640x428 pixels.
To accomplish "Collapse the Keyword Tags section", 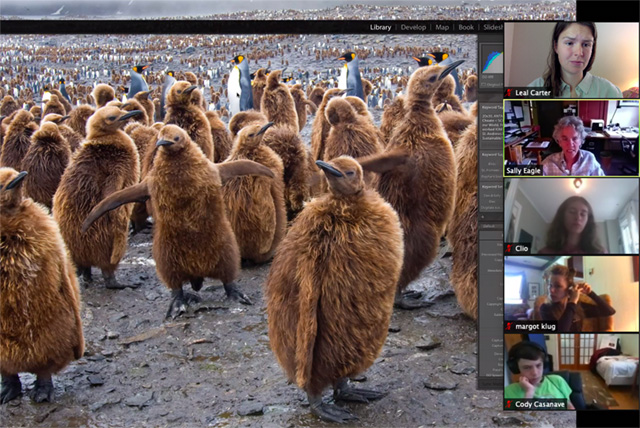I will pyautogui.click(x=491, y=106).
